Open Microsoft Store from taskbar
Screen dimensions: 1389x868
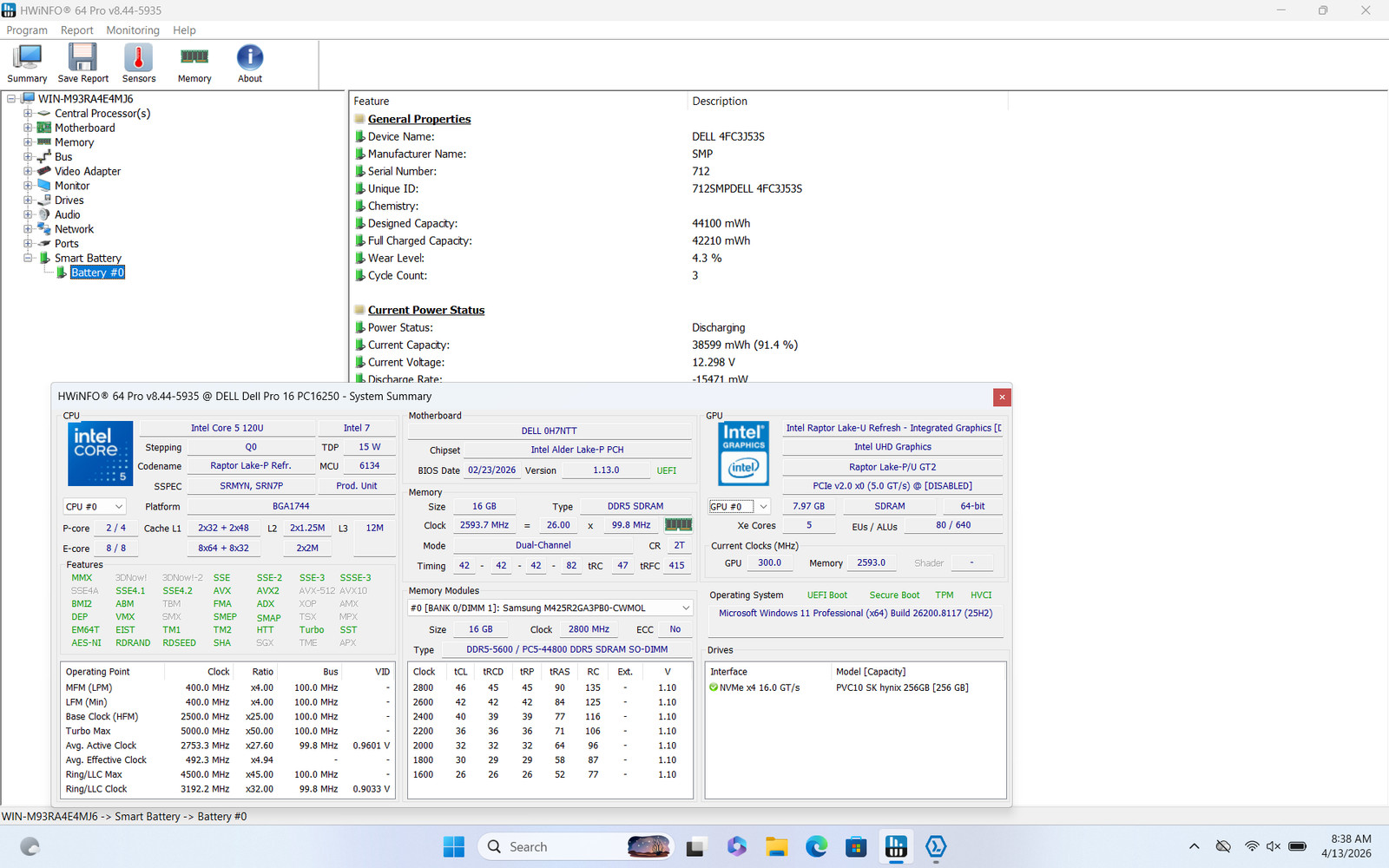[x=856, y=846]
